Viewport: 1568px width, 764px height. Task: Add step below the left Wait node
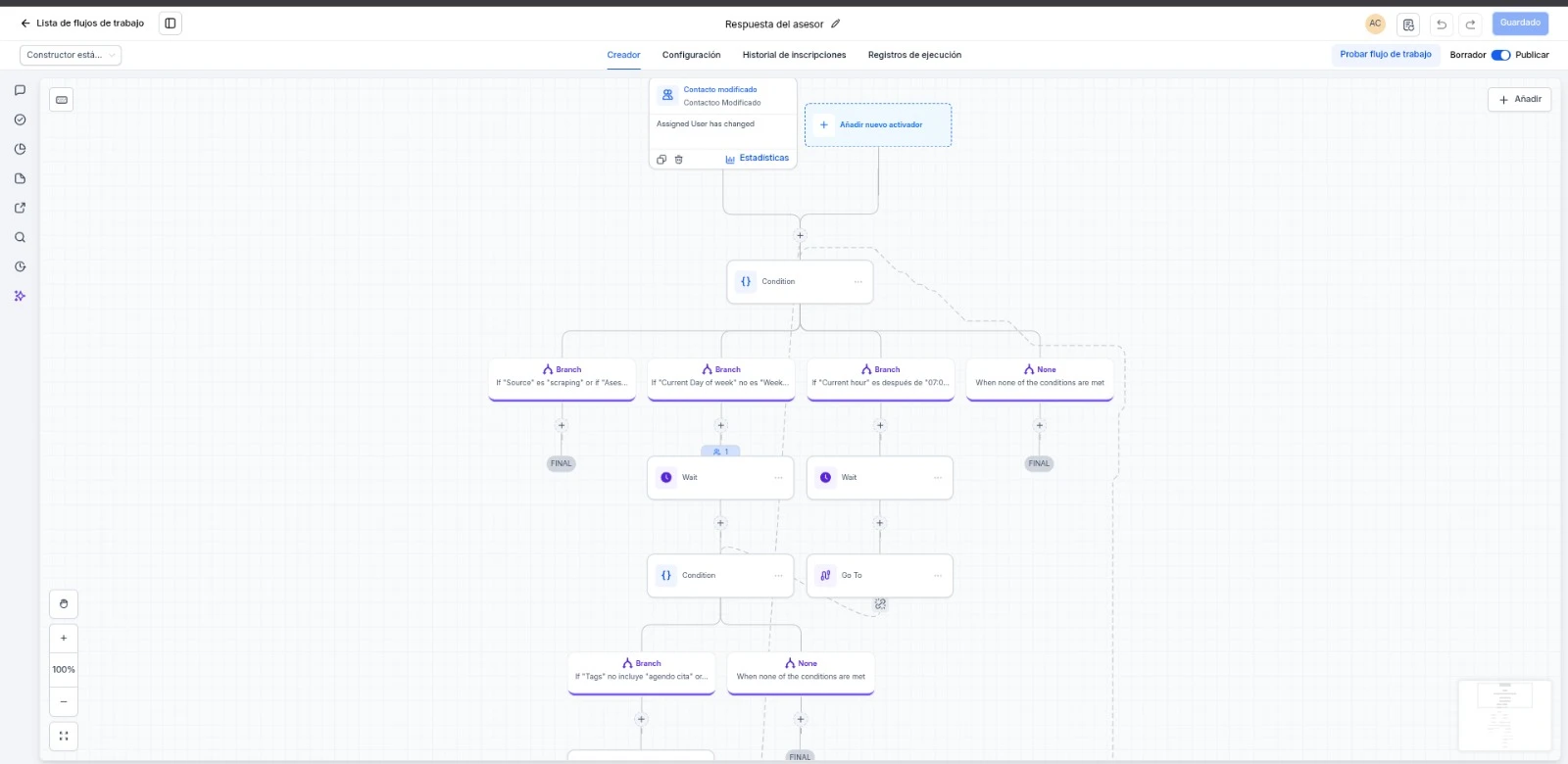(x=720, y=523)
